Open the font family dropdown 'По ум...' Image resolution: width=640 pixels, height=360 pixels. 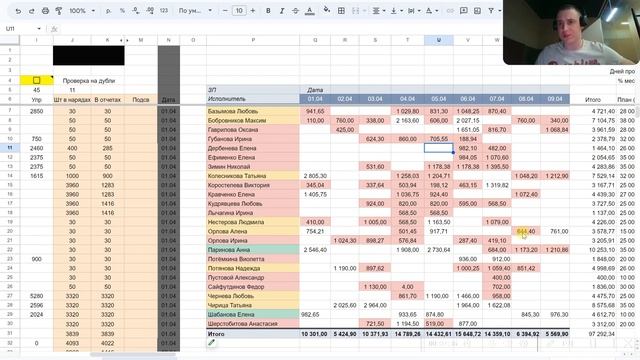[195, 11]
